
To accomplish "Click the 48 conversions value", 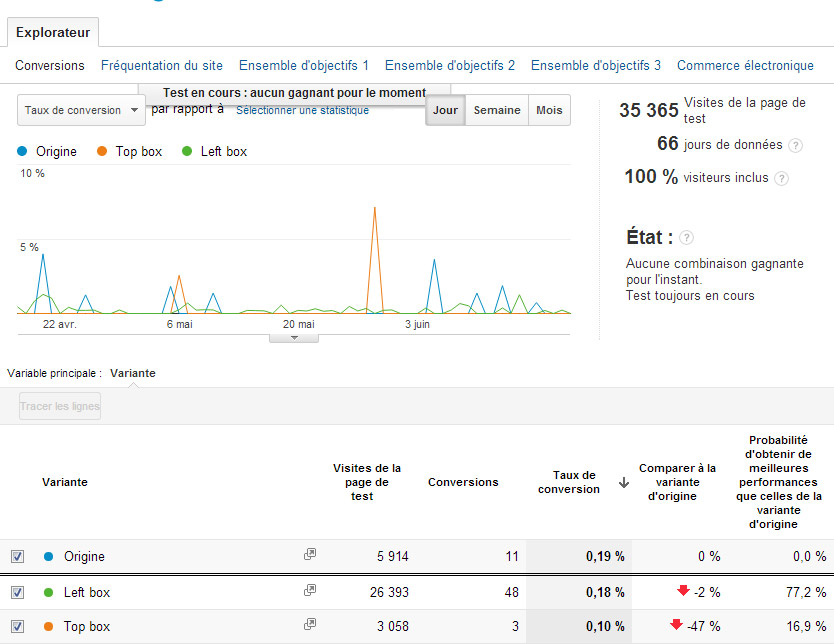I will click(x=512, y=592).
